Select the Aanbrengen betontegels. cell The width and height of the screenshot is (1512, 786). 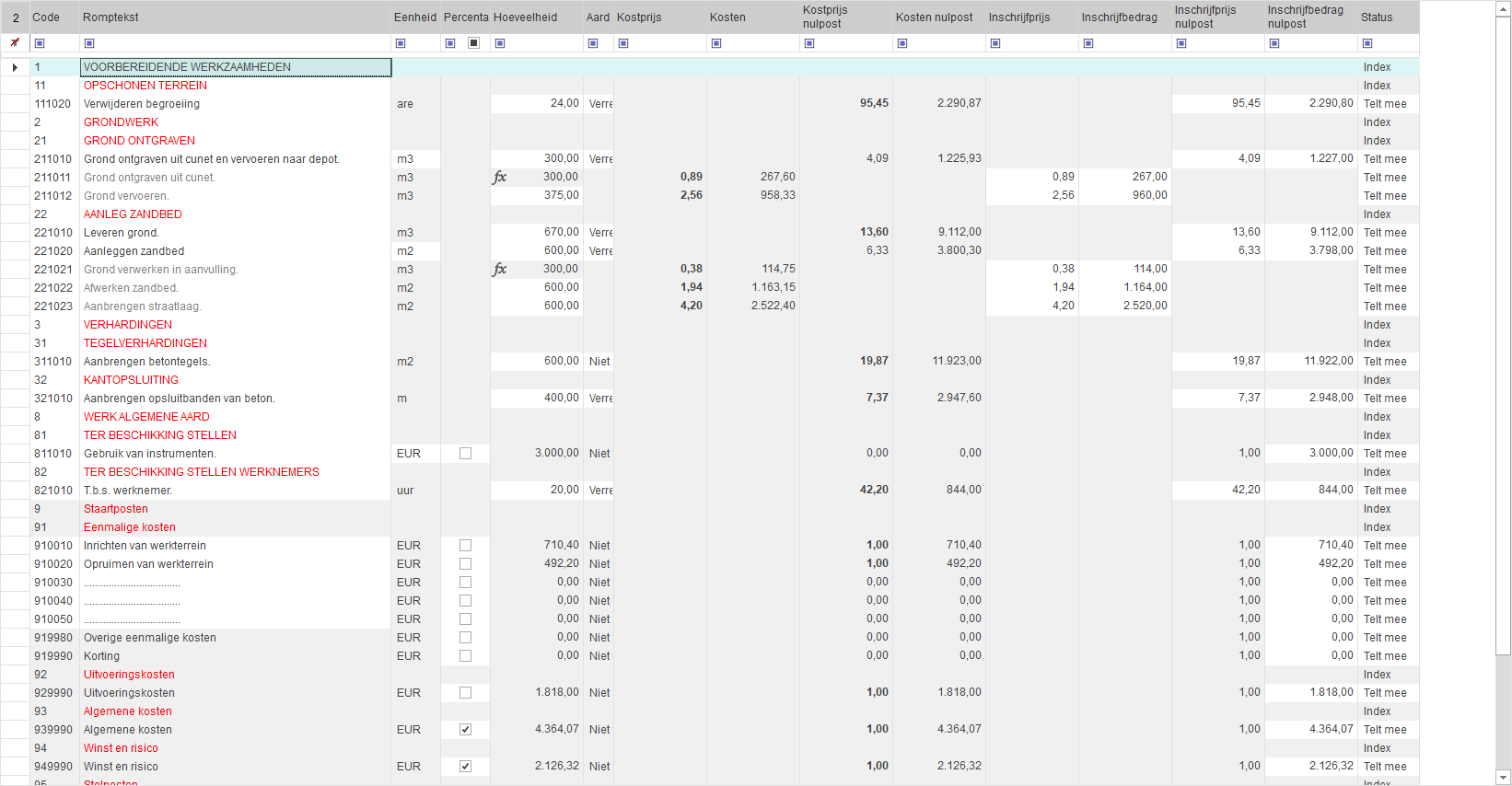coord(236,362)
